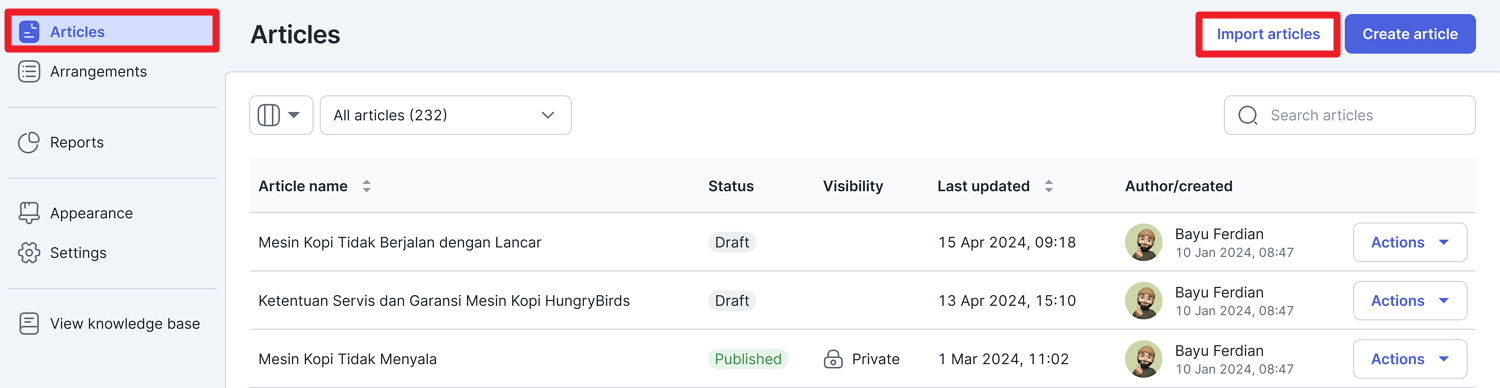Click the Articles document icon in sidebar
This screenshot has height=388, width=1500.
(x=29, y=32)
